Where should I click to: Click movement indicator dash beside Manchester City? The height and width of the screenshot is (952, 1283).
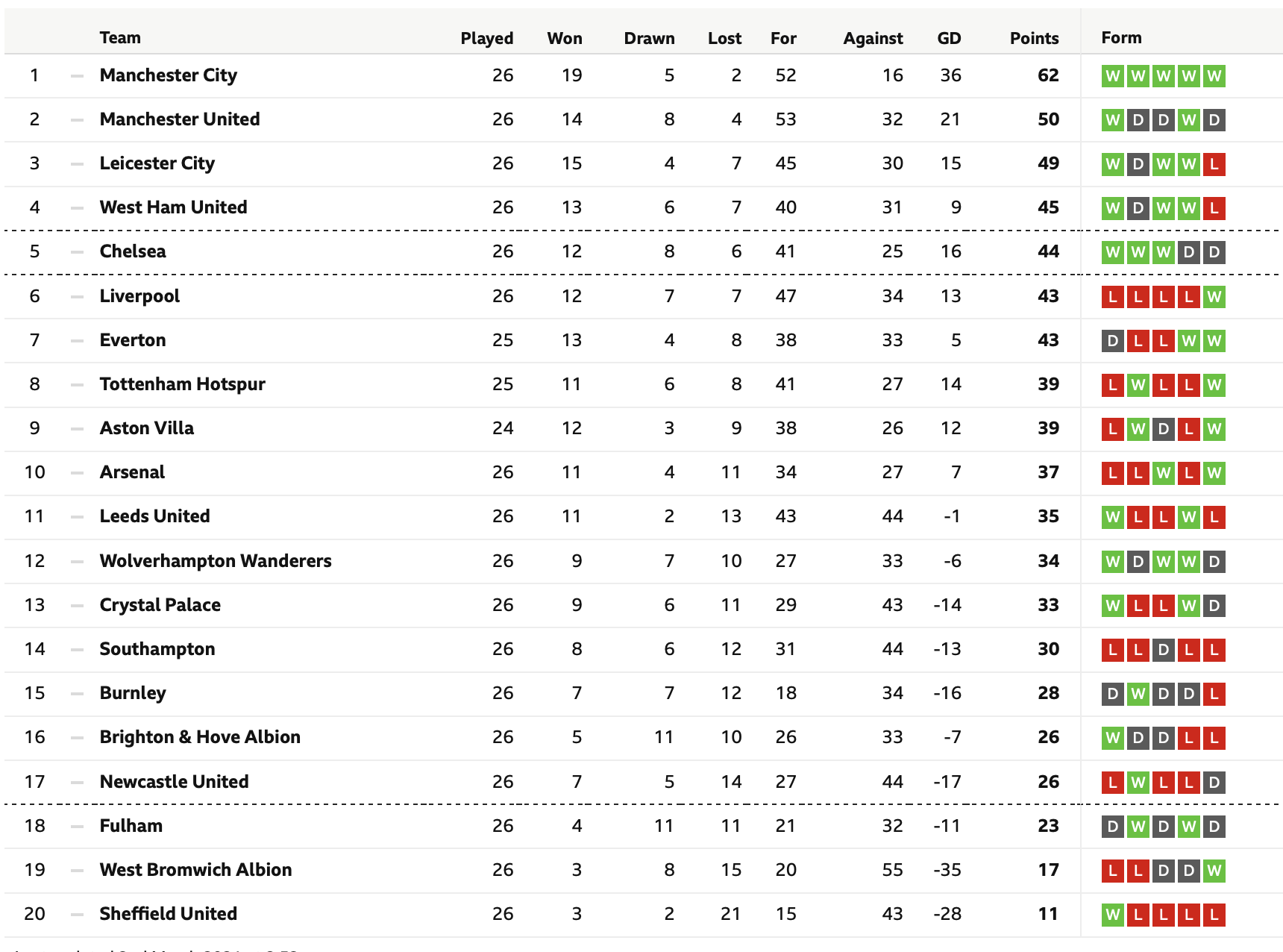pyautogui.click(x=77, y=76)
